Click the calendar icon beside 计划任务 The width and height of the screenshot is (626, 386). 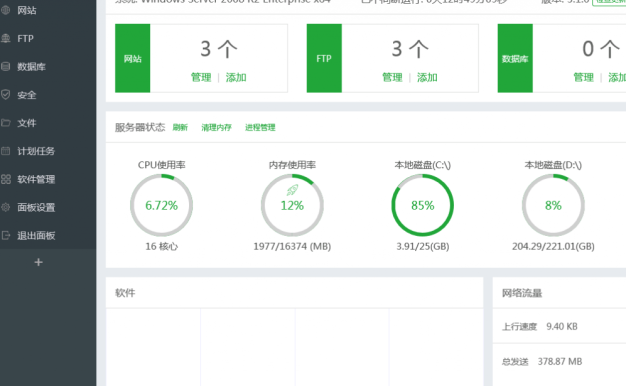pyautogui.click(x=6, y=151)
